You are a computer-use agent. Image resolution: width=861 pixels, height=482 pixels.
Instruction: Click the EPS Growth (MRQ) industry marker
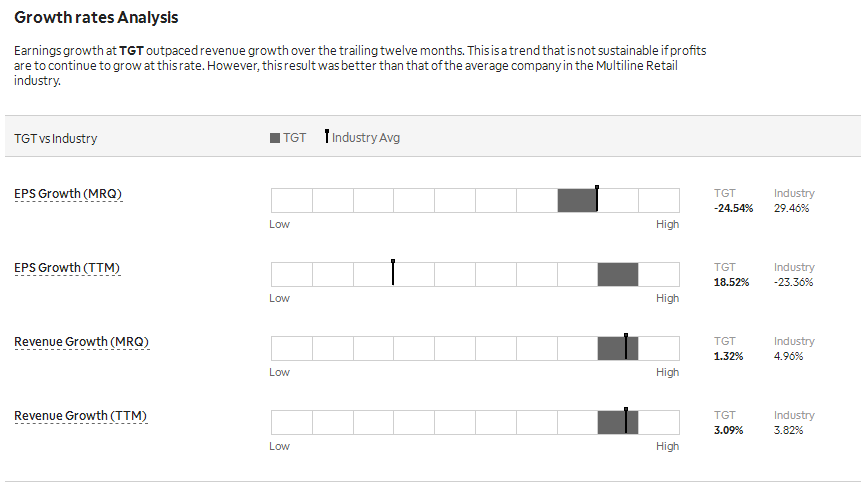tap(597, 198)
